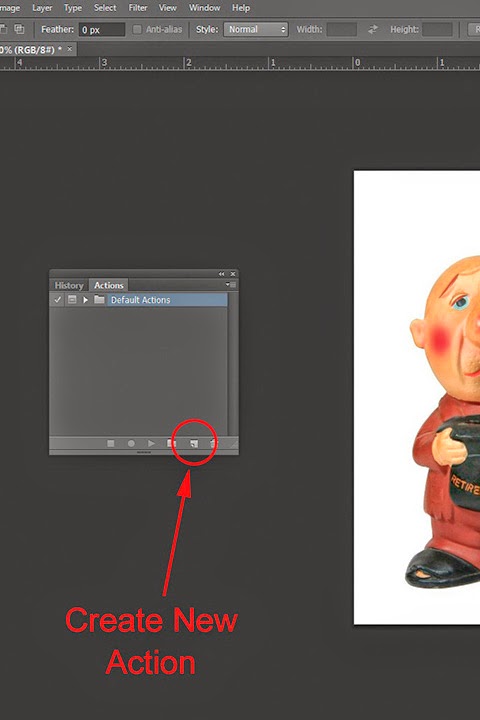Toggle the Anti-alias checkbox
Image resolution: width=480 pixels, height=720 pixels.
coord(137,30)
